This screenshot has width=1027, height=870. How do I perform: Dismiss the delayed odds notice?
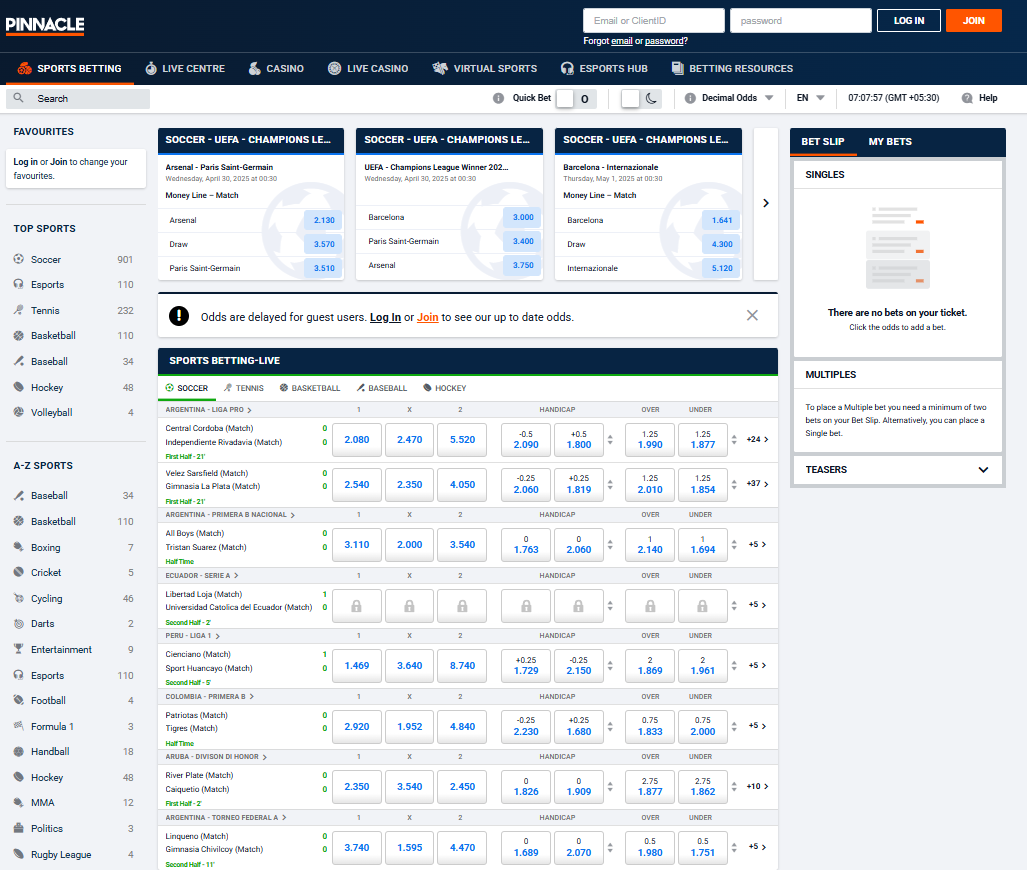pos(752,316)
